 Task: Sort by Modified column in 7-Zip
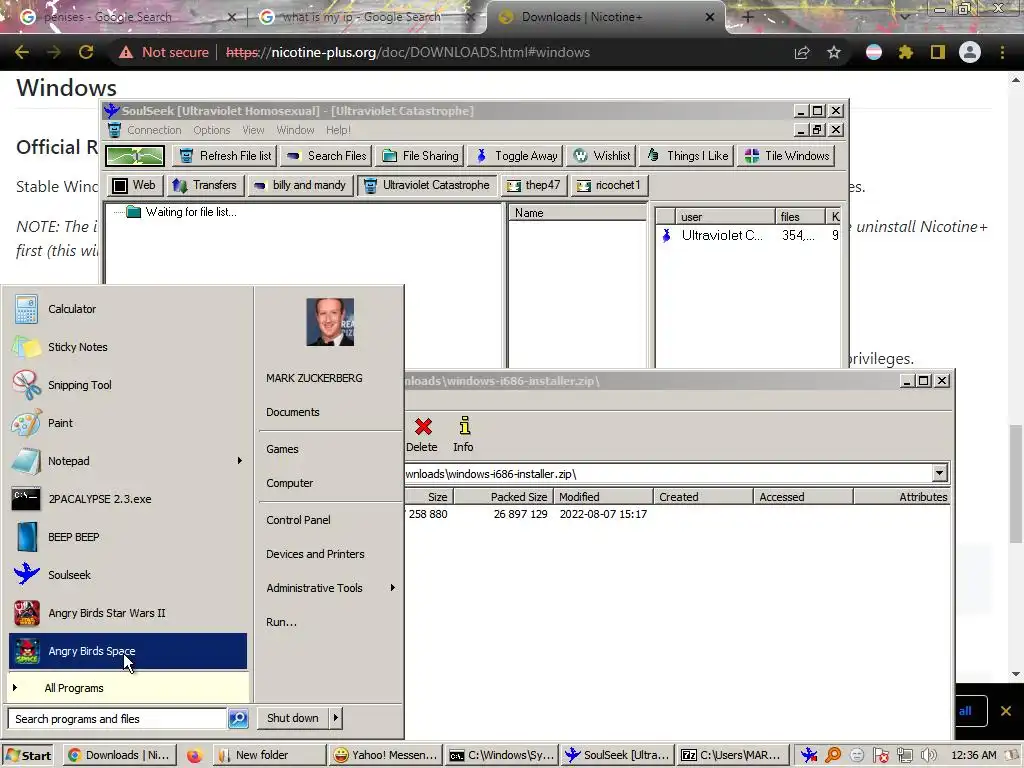coord(603,497)
